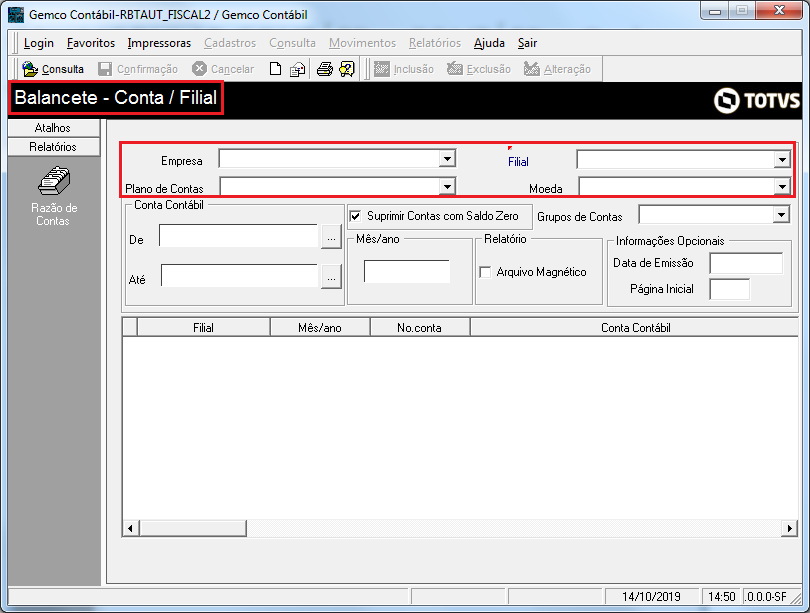Open Razão de Contas report shortcut
Viewport: 810px width, 613px height.
pos(54,197)
